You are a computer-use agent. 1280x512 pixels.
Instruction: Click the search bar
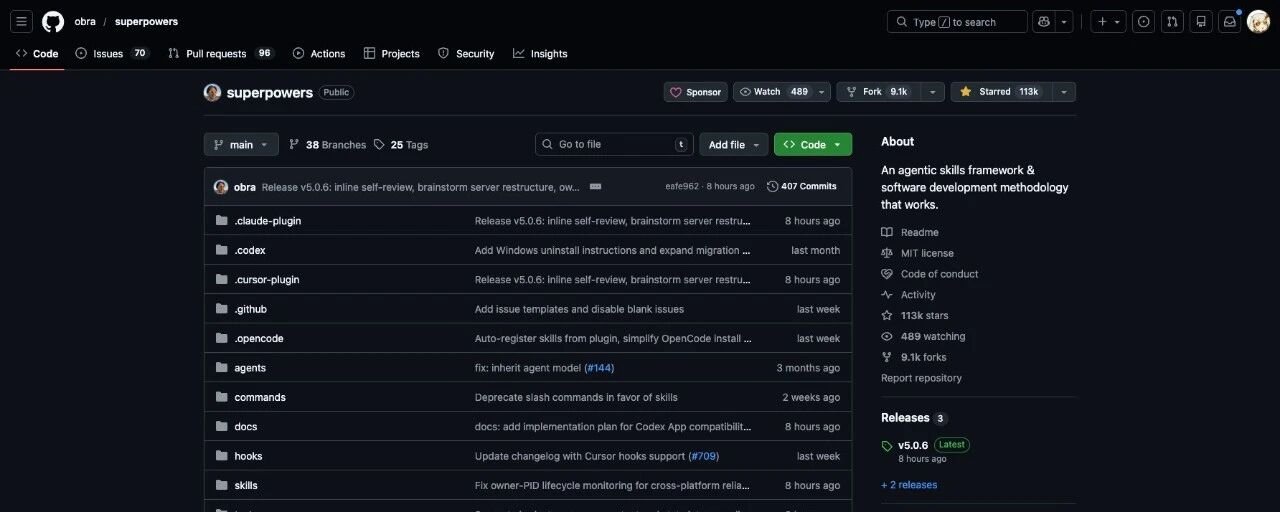(957, 21)
